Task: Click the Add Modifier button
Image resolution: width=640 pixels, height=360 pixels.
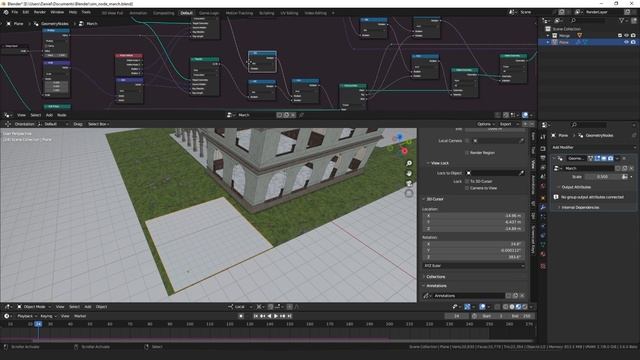Action: 593,147
